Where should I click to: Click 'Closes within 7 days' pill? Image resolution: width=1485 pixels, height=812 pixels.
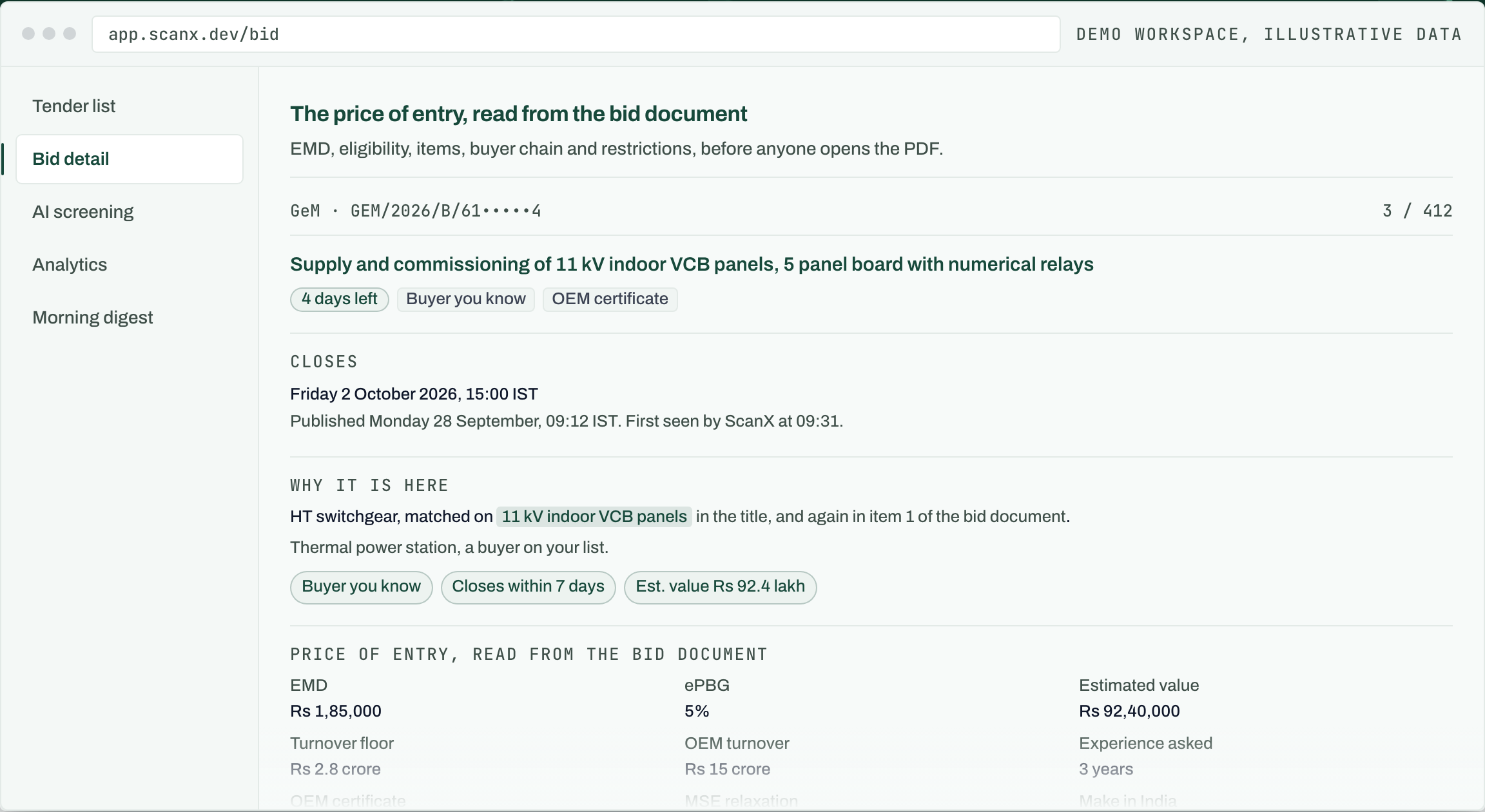pos(528,587)
